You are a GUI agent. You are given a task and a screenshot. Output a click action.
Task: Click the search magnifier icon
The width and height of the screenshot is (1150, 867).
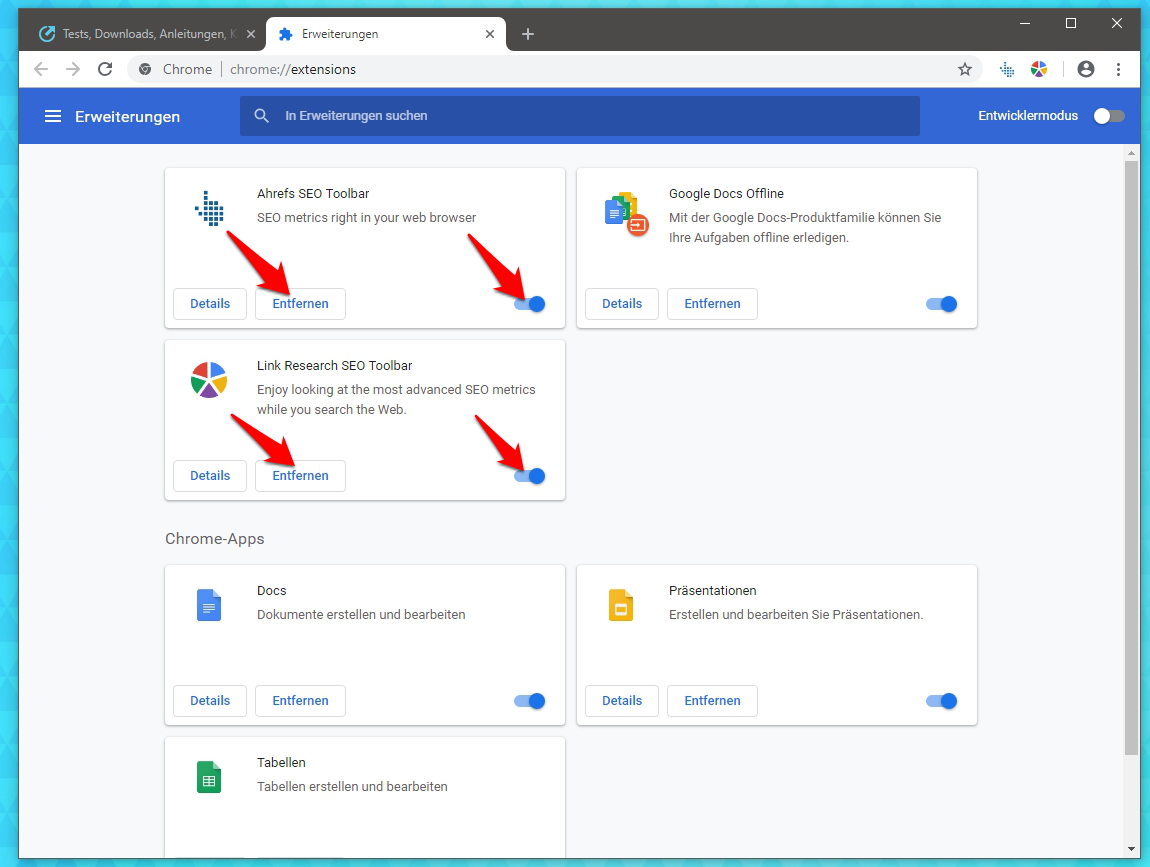(x=261, y=116)
